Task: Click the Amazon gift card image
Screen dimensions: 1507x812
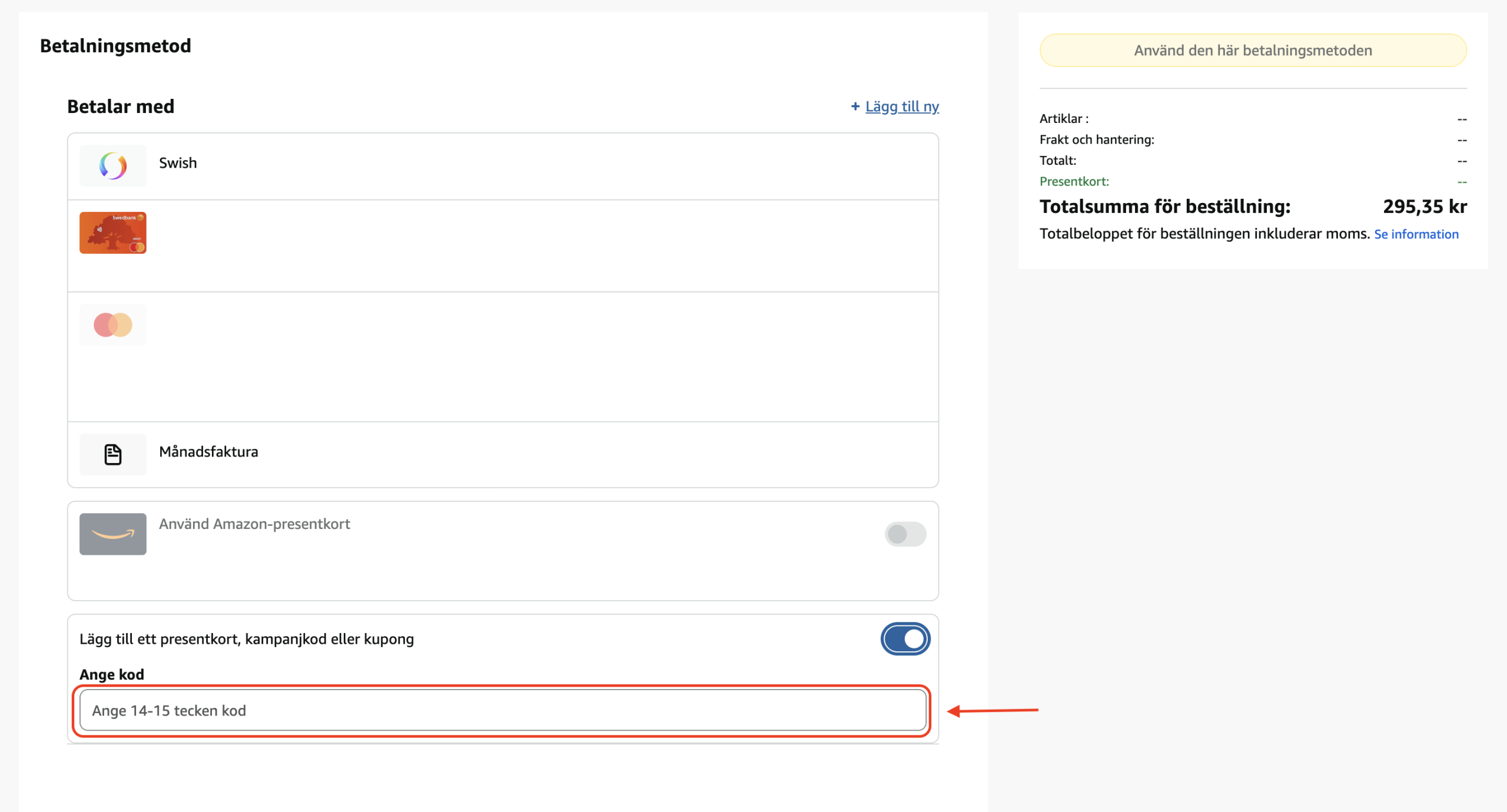Action: (x=112, y=534)
